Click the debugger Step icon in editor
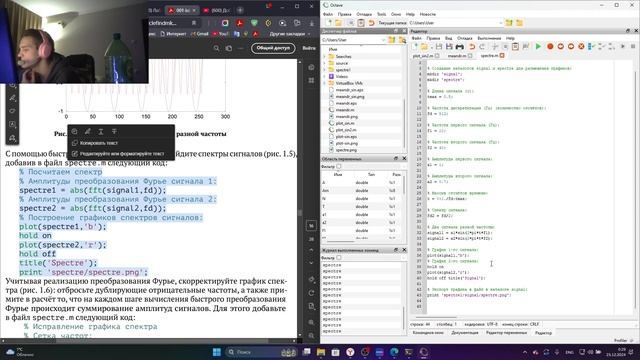 click(x=591, y=47)
